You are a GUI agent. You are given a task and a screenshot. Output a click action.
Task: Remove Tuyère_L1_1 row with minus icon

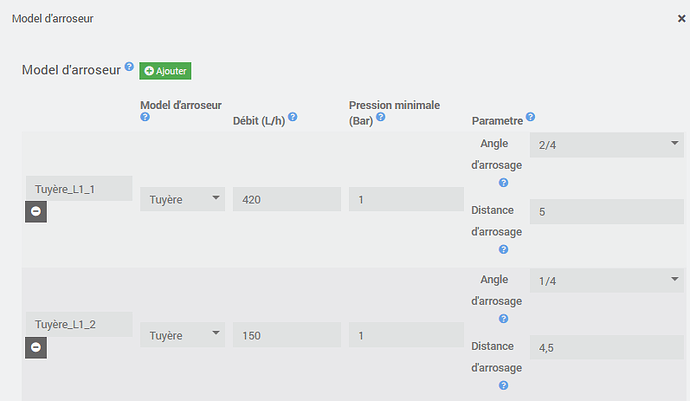(x=36, y=211)
